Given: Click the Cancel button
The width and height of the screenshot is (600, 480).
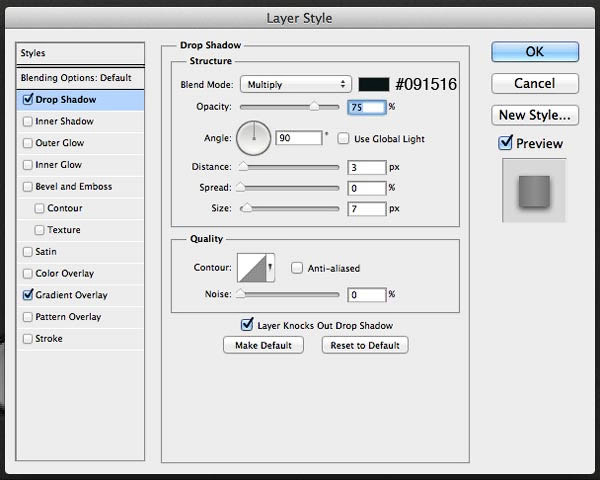Looking at the screenshot, I should tap(535, 83).
